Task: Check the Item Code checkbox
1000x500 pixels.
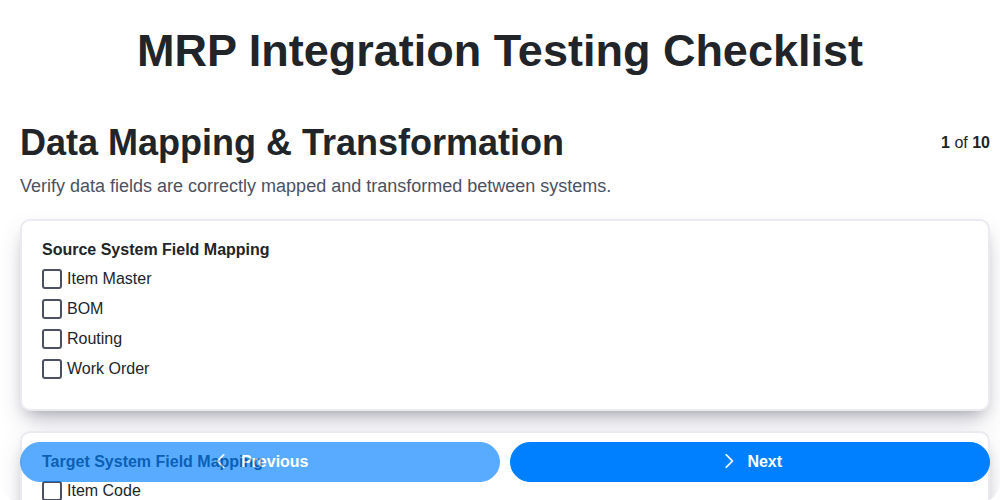Action: tap(52, 491)
